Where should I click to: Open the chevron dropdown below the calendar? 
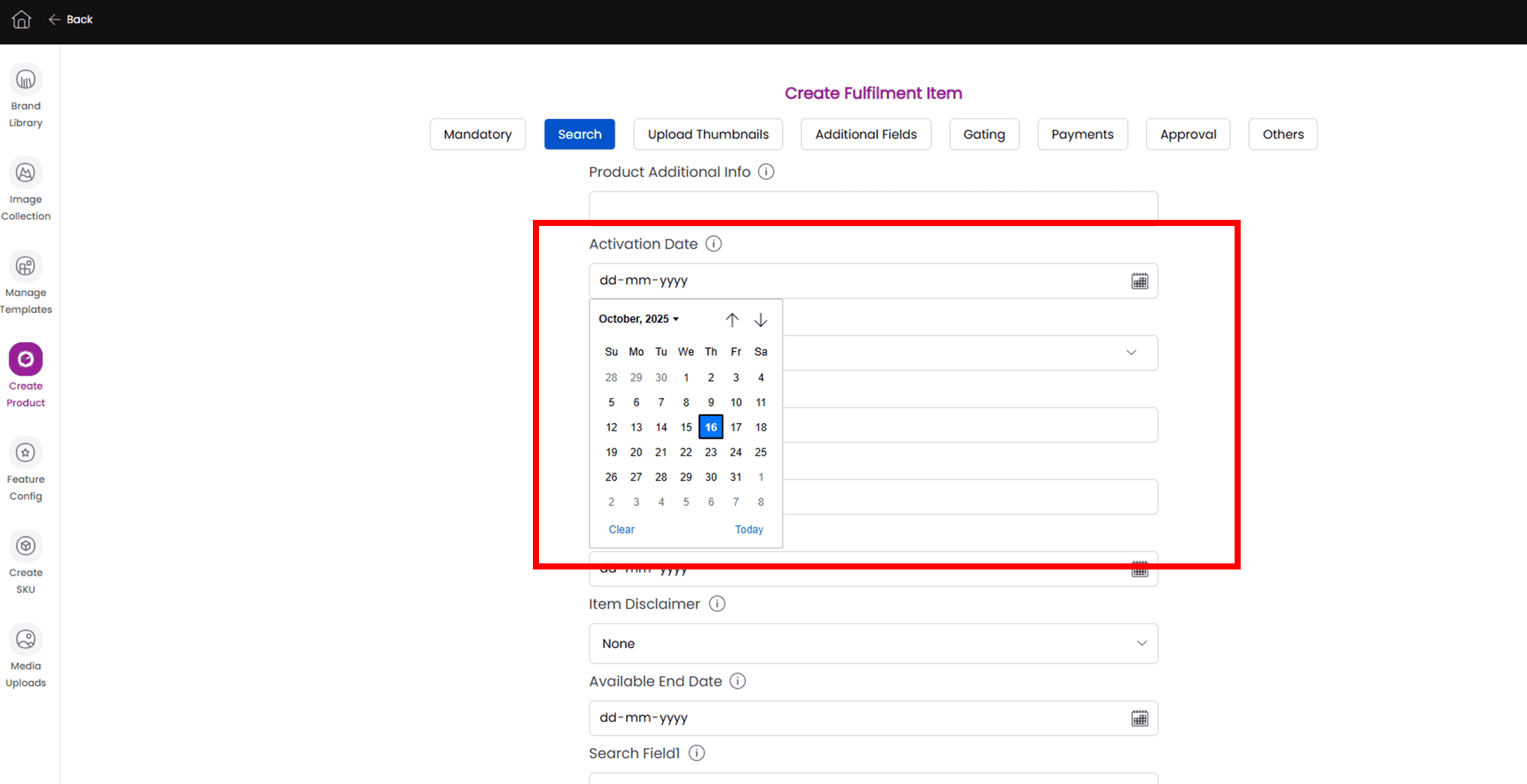click(1131, 353)
